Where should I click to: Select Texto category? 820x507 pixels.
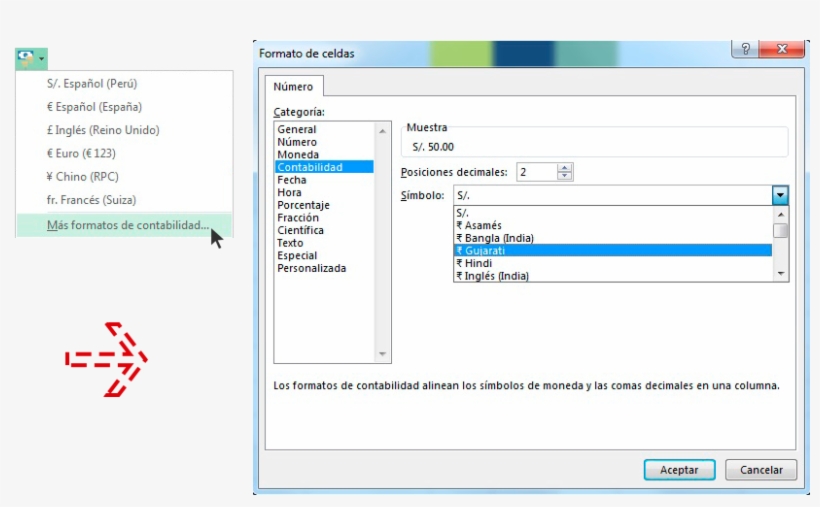pyautogui.click(x=290, y=243)
